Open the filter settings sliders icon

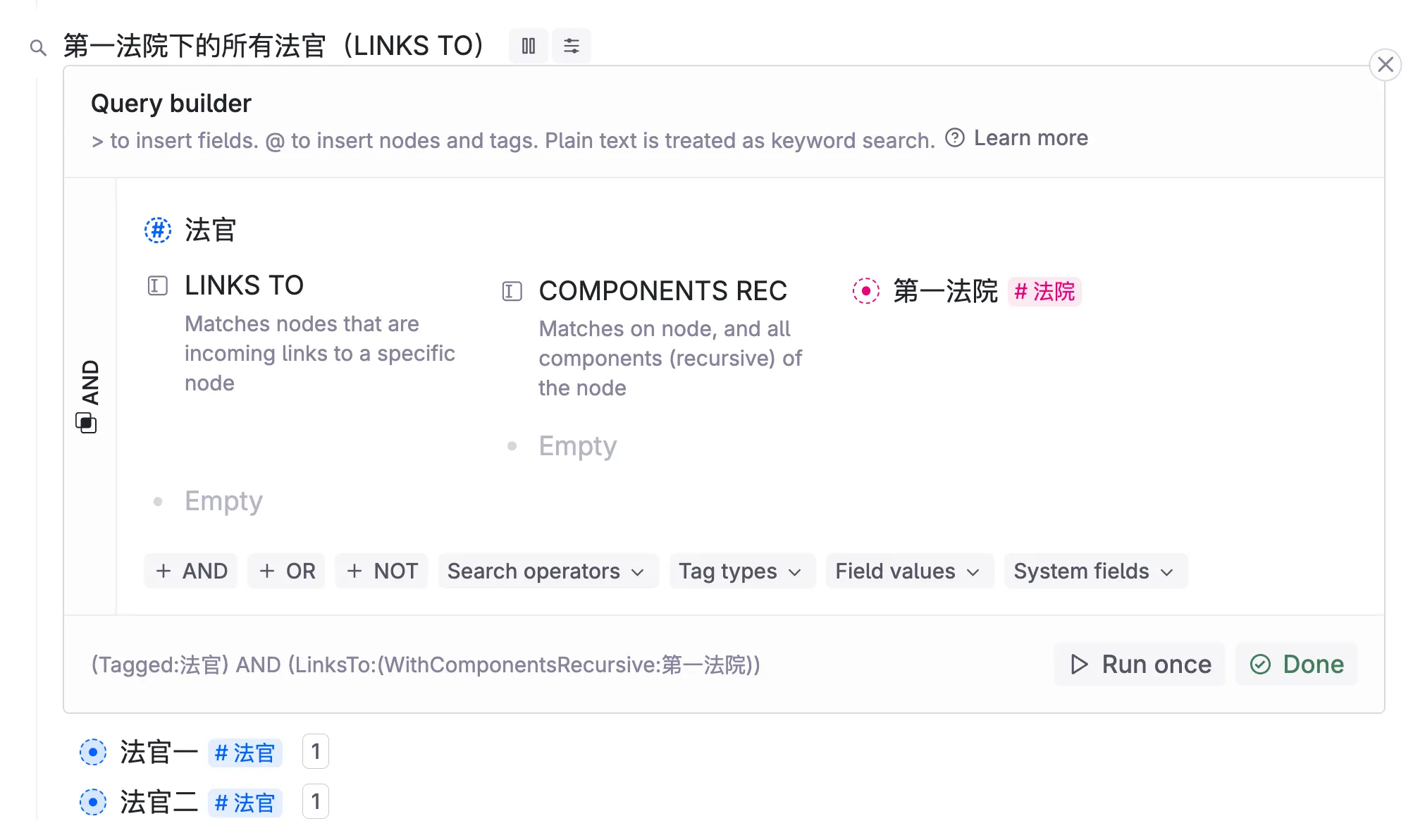[571, 45]
